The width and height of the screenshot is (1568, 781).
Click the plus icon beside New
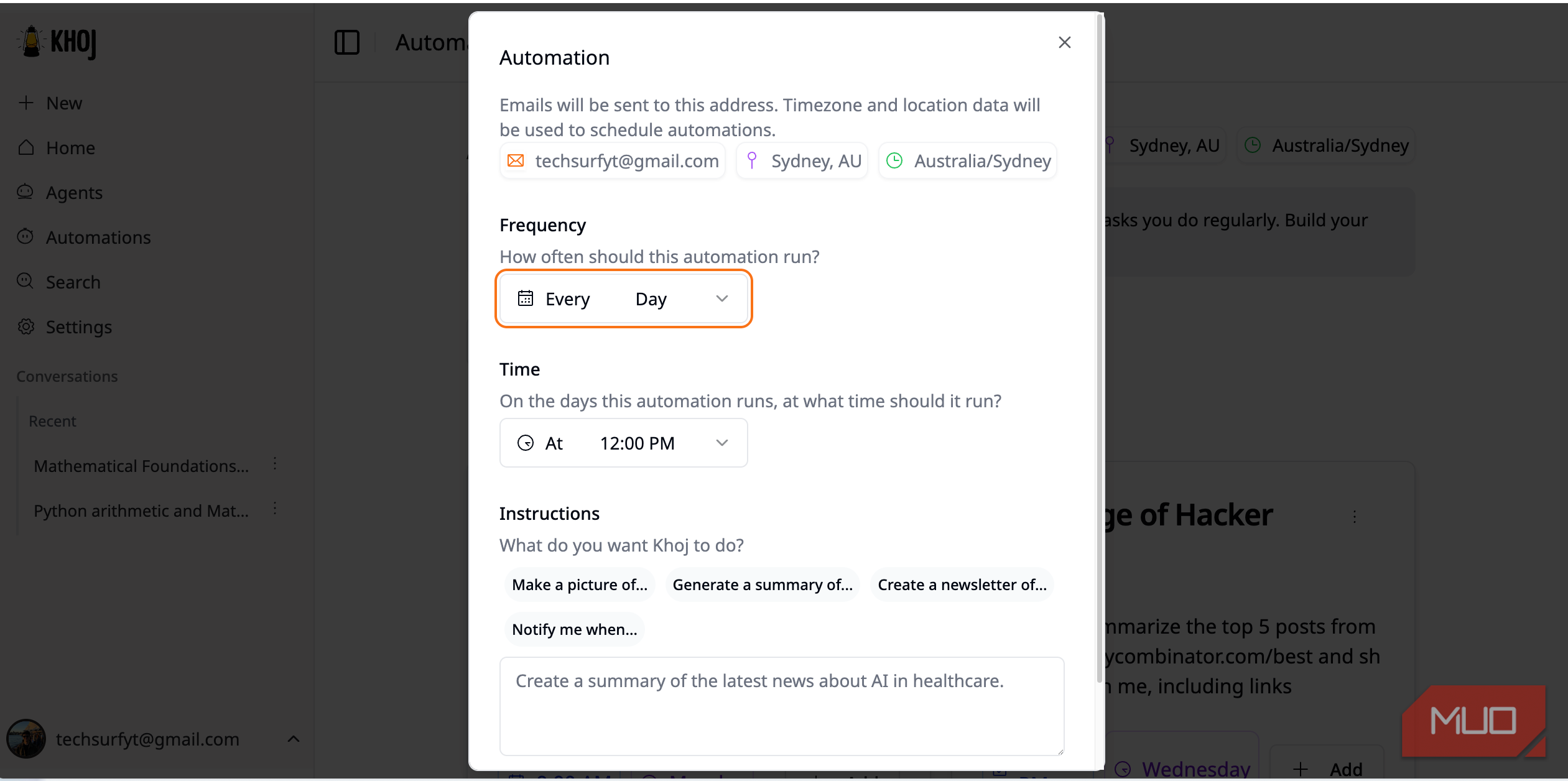tap(26, 103)
